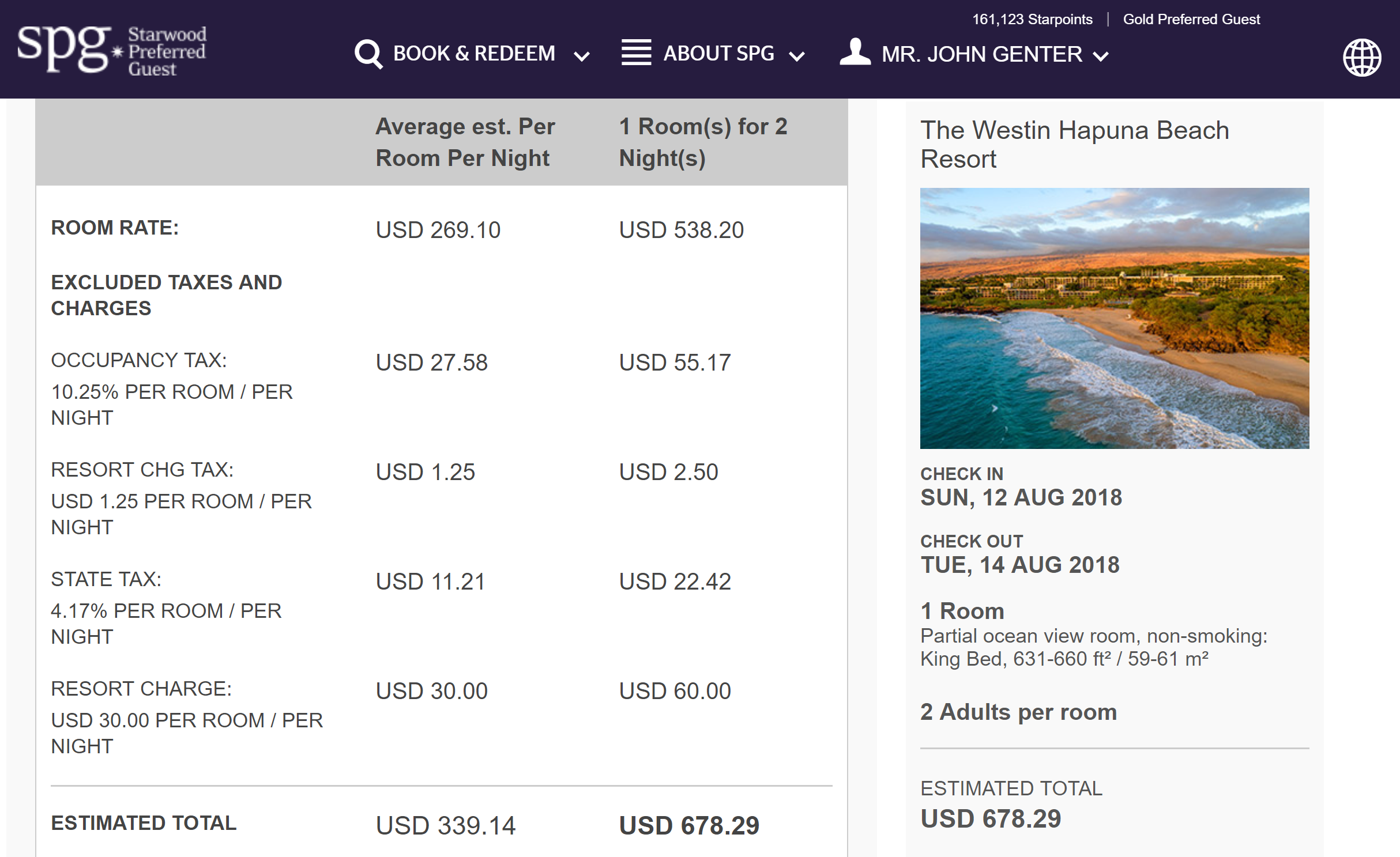
Task: Click the 161,123 Starpoints balance link
Action: (1032, 20)
